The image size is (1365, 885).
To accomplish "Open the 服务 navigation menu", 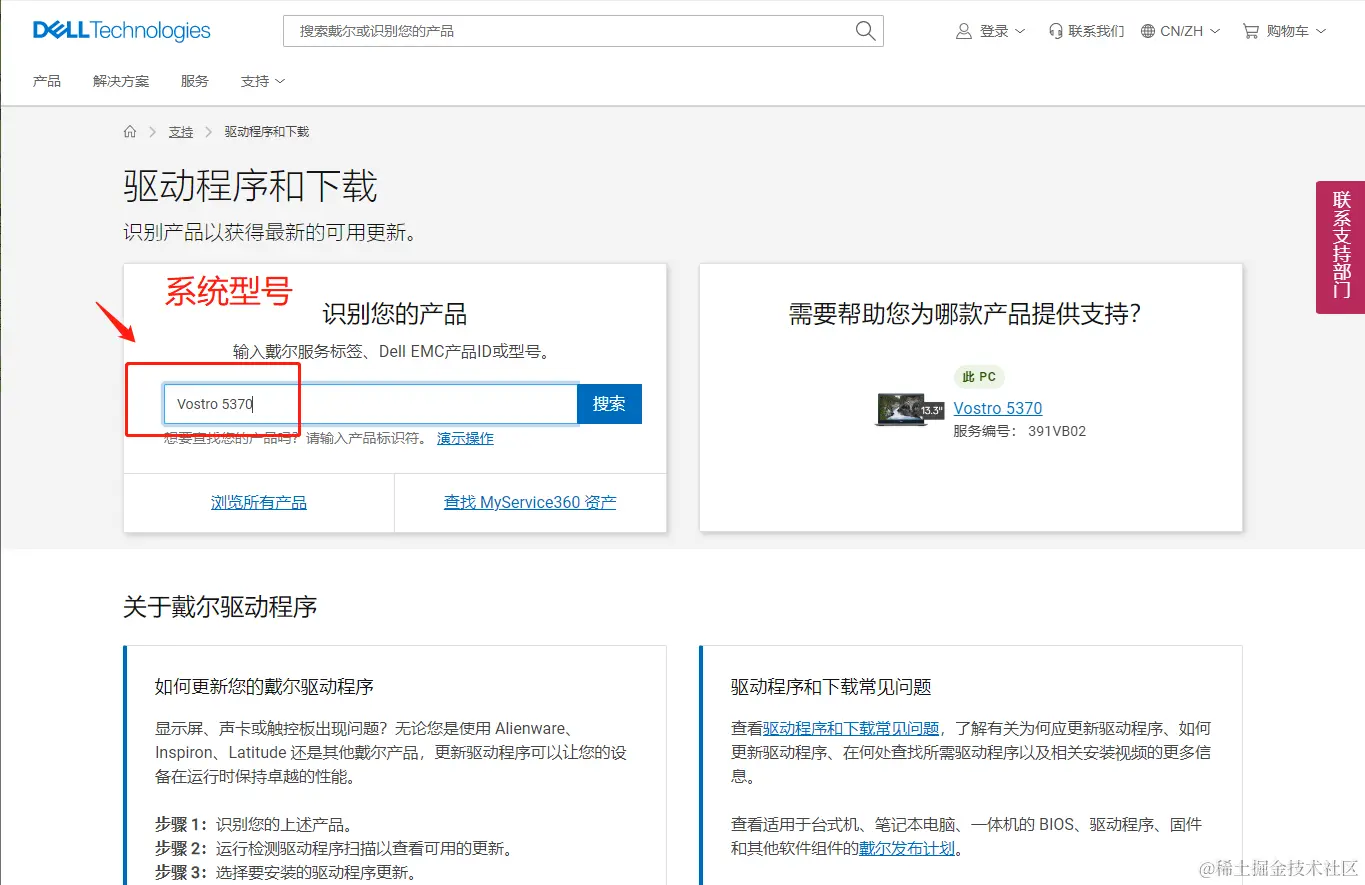I will click(x=195, y=81).
